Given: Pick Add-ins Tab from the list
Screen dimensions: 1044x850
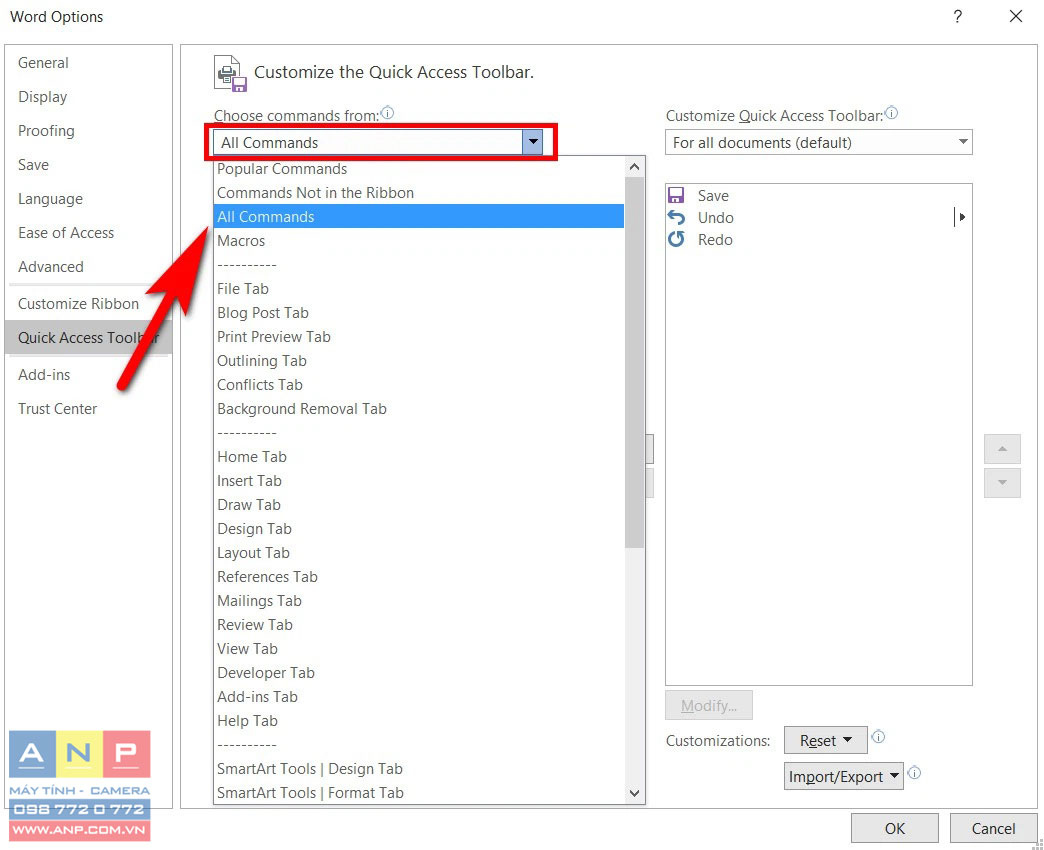Looking at the screenshot, I should pos(419,696).
